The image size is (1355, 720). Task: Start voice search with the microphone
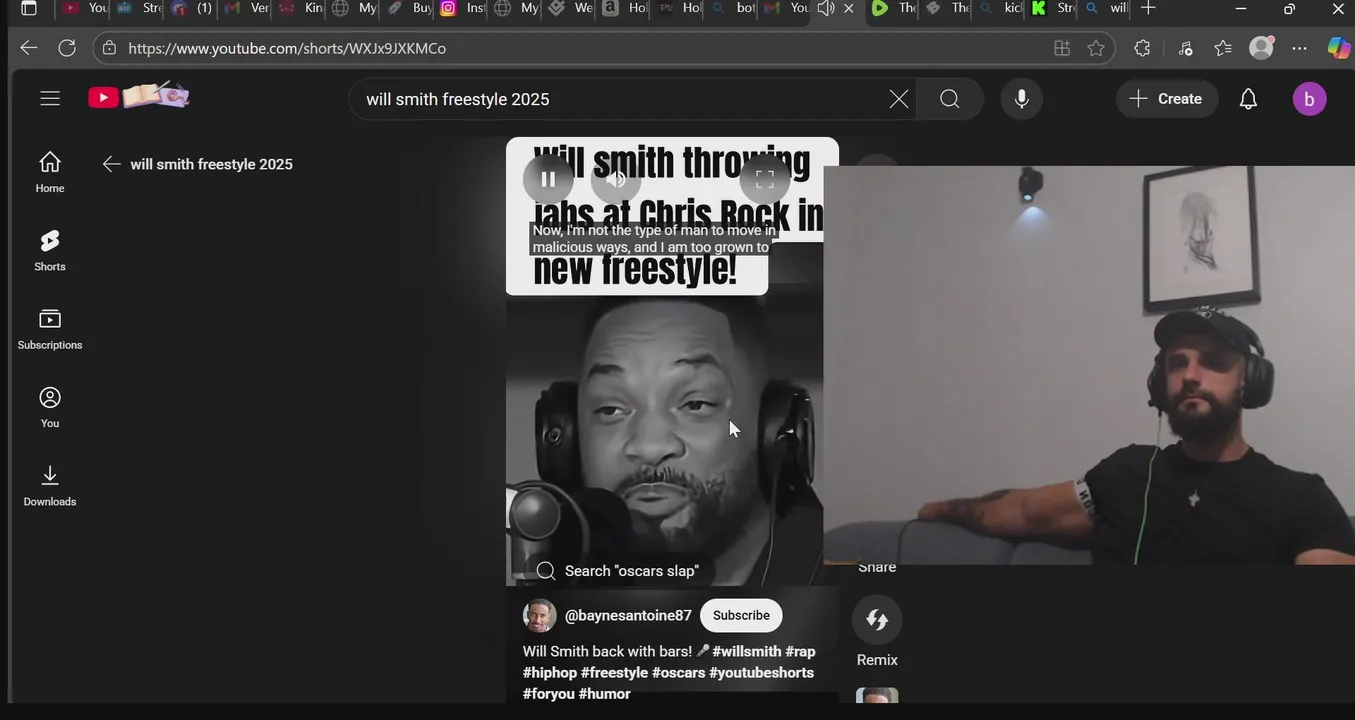(x=1021, y=99)
